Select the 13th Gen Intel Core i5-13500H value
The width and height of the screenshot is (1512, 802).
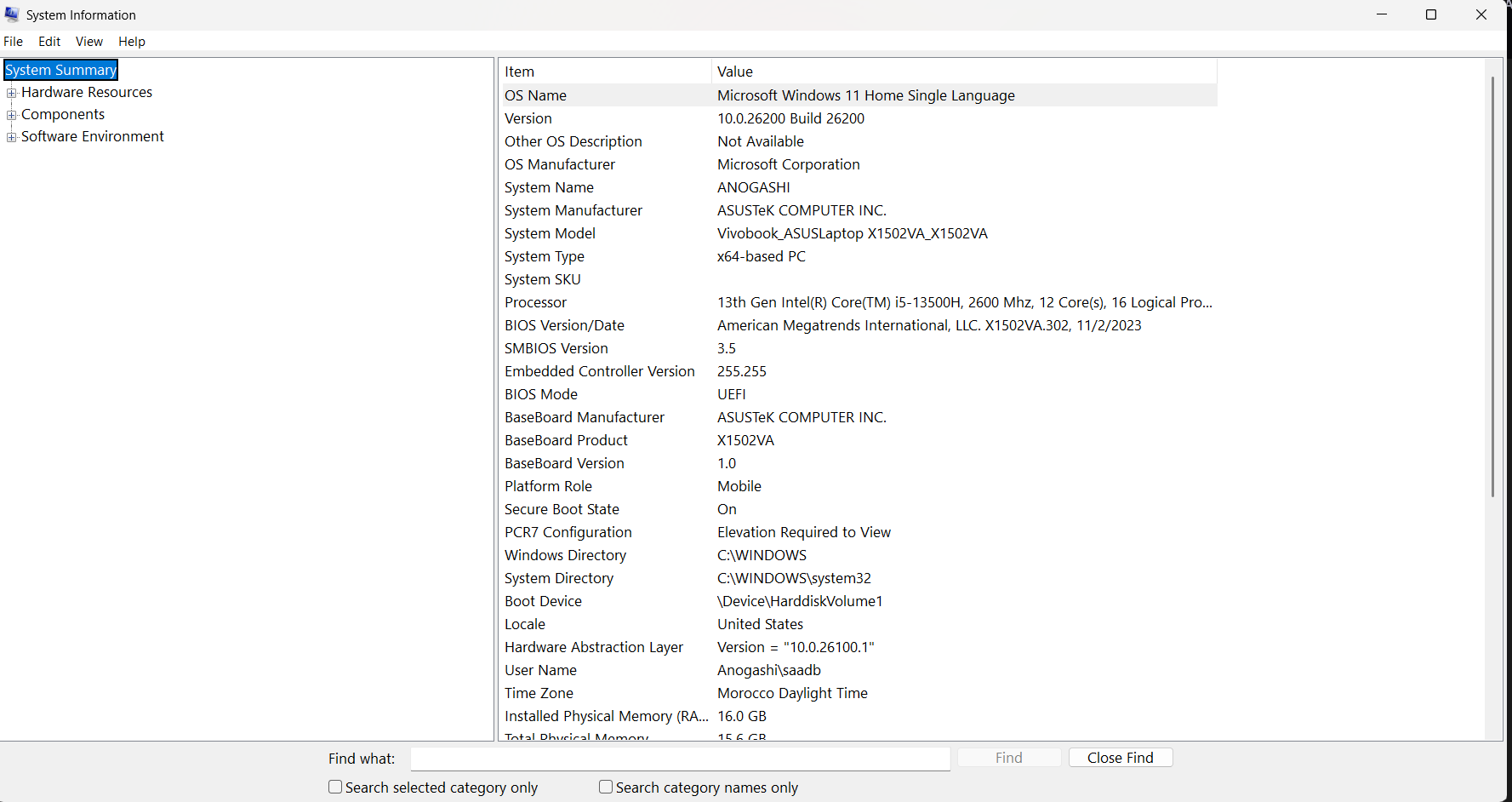pos(965,302)
